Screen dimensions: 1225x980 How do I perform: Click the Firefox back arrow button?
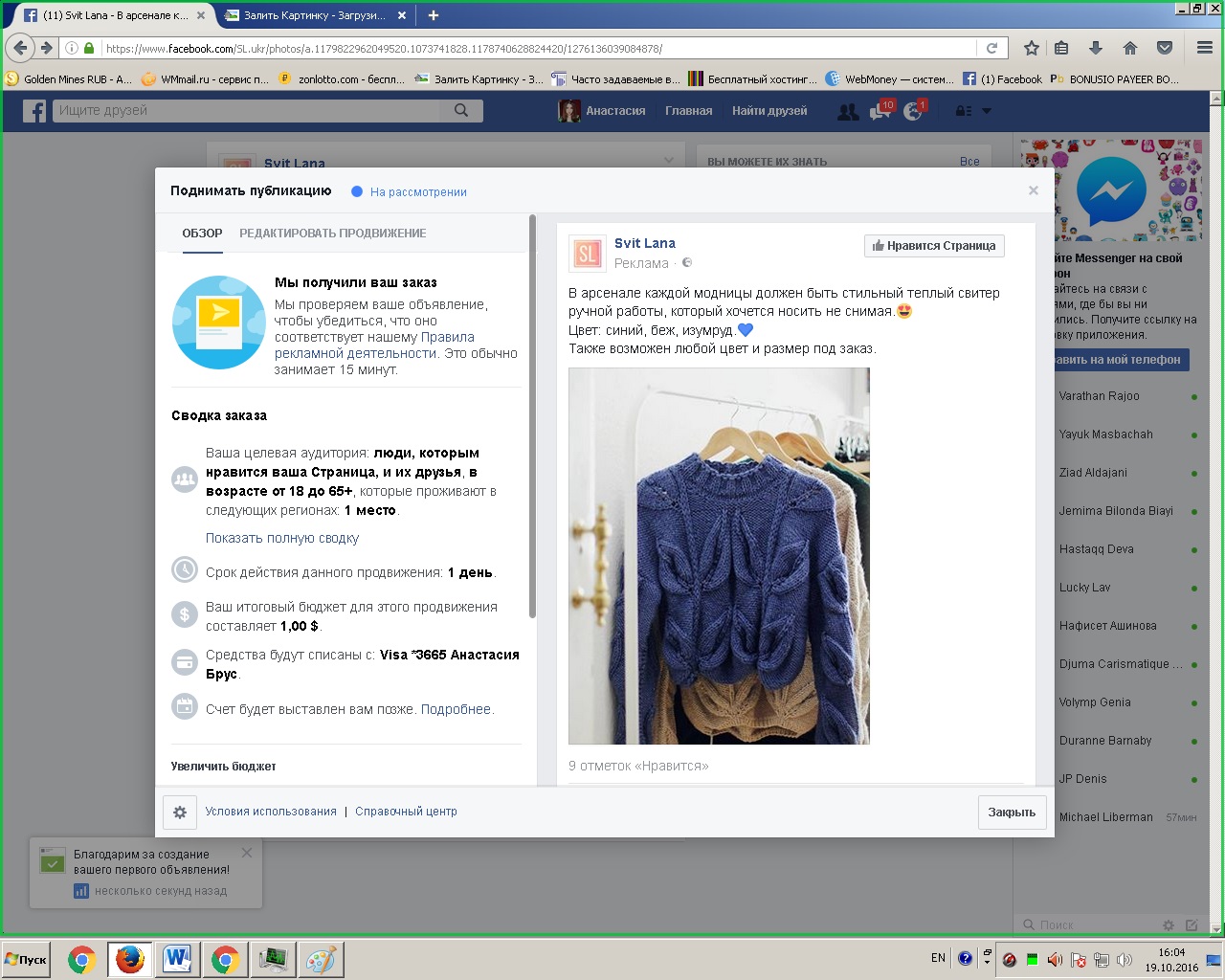(x=21, y=48)
